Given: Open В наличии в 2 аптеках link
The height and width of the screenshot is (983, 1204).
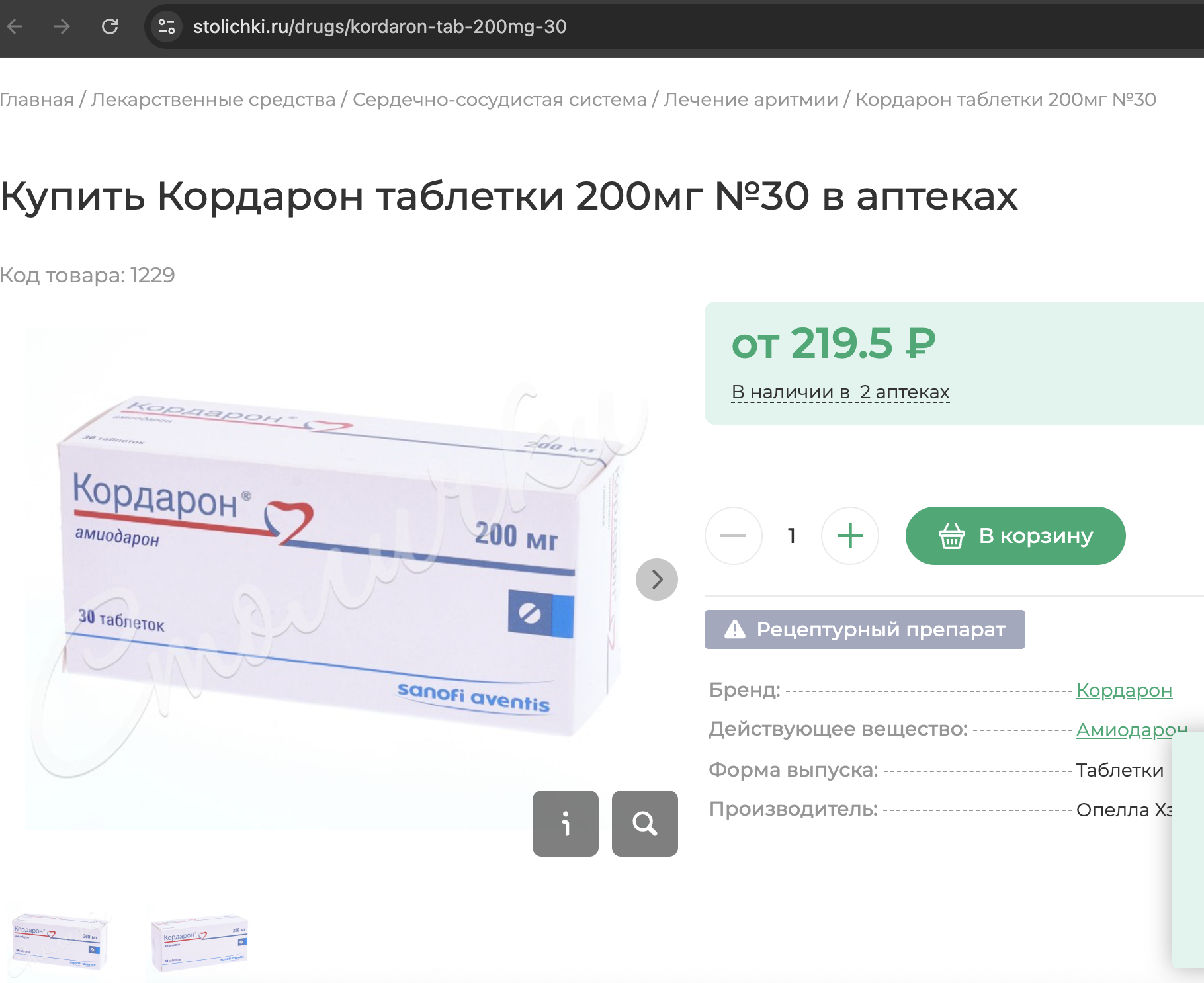Looking at the screenshot, I should (x=840, y=392).
